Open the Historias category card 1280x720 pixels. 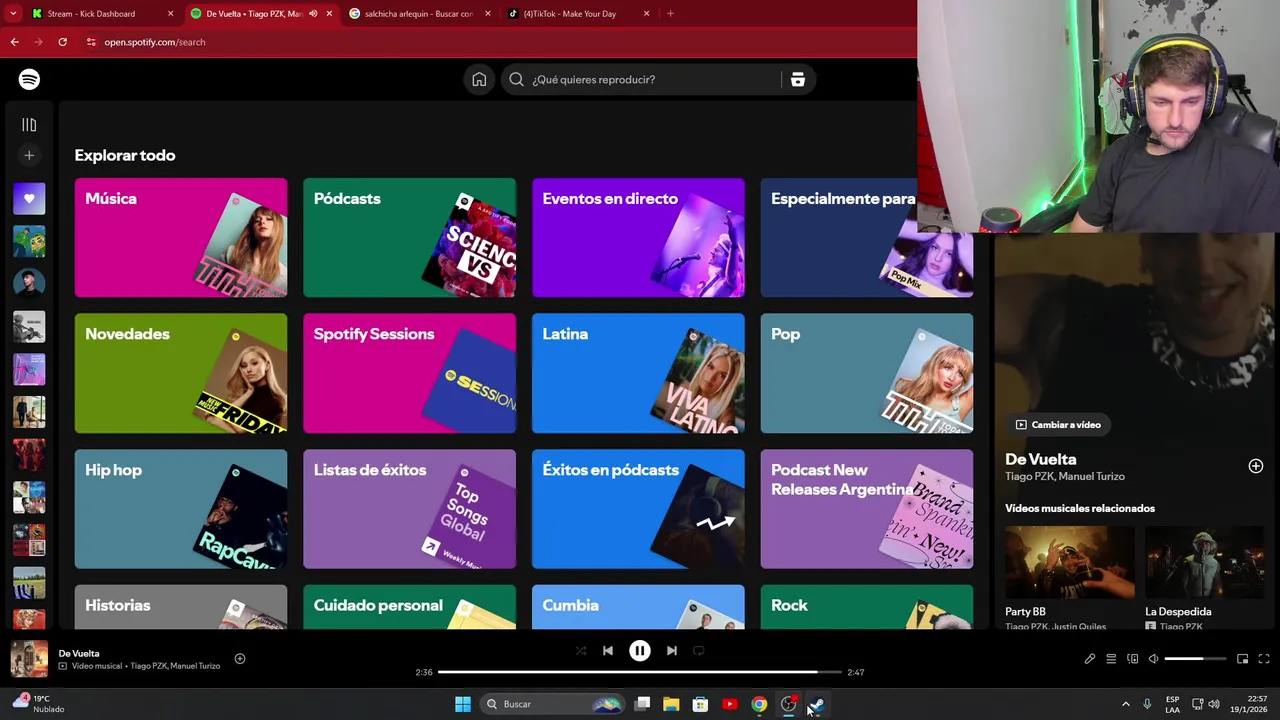click(x=181, y=607)
